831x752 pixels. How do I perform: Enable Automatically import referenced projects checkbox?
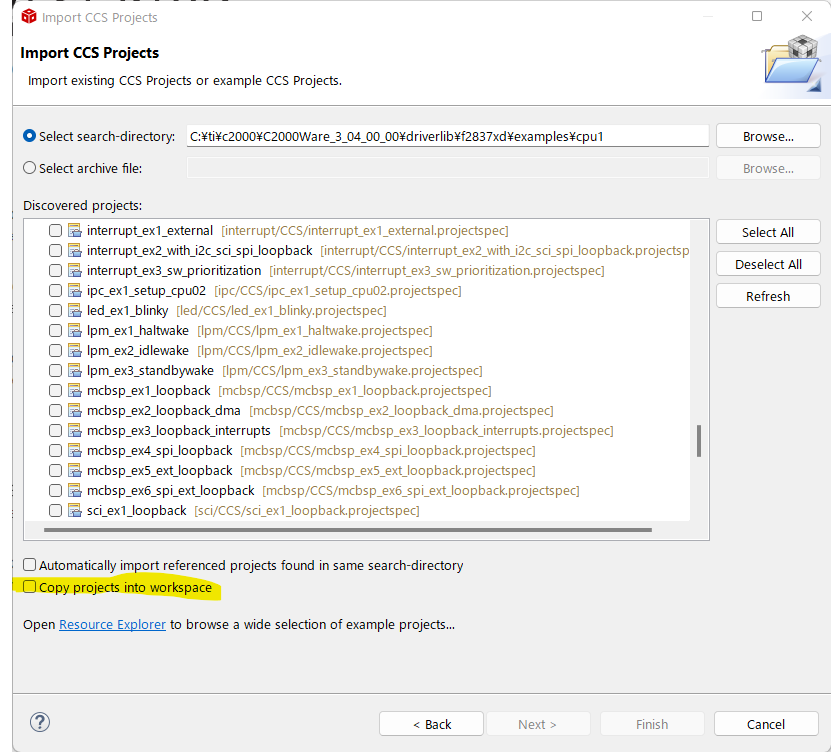[30, 565]
